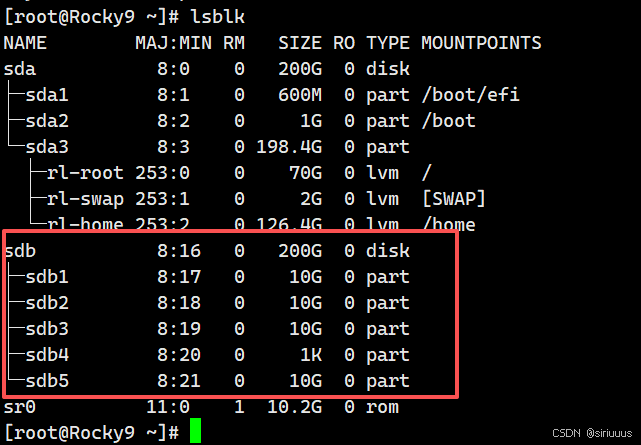Image resolution: width=641 pixels, height=445 pixels.
Task: Click the 70G size value
Action: (x=305, y=173)
